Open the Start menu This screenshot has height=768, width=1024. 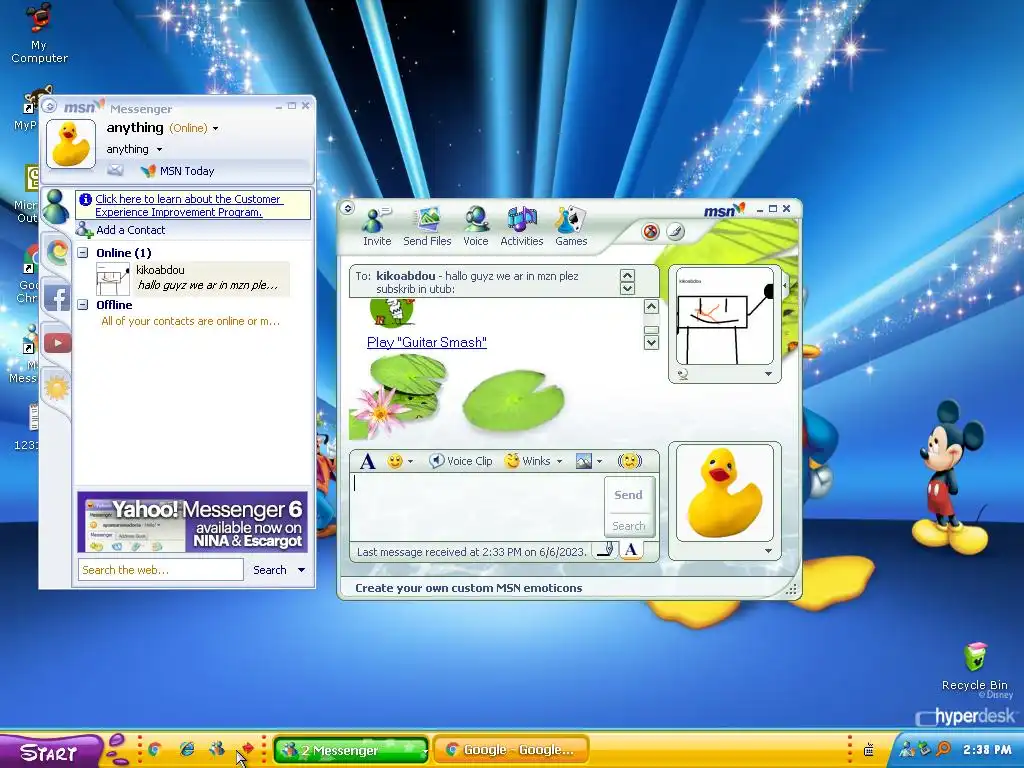(50, 751)
